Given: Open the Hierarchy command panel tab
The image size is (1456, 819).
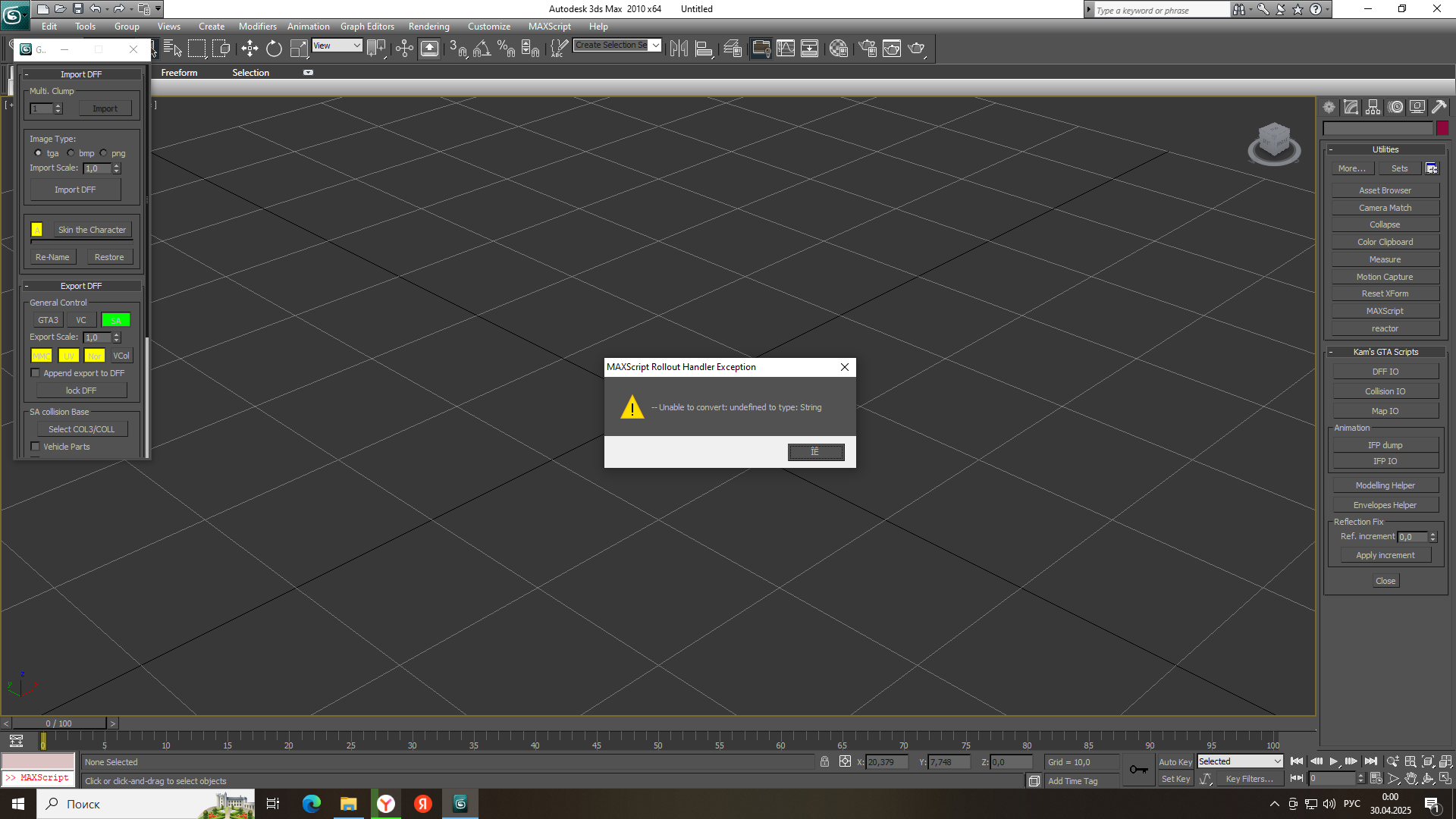Looking at the screenshot, I should tap(1373, 108).
